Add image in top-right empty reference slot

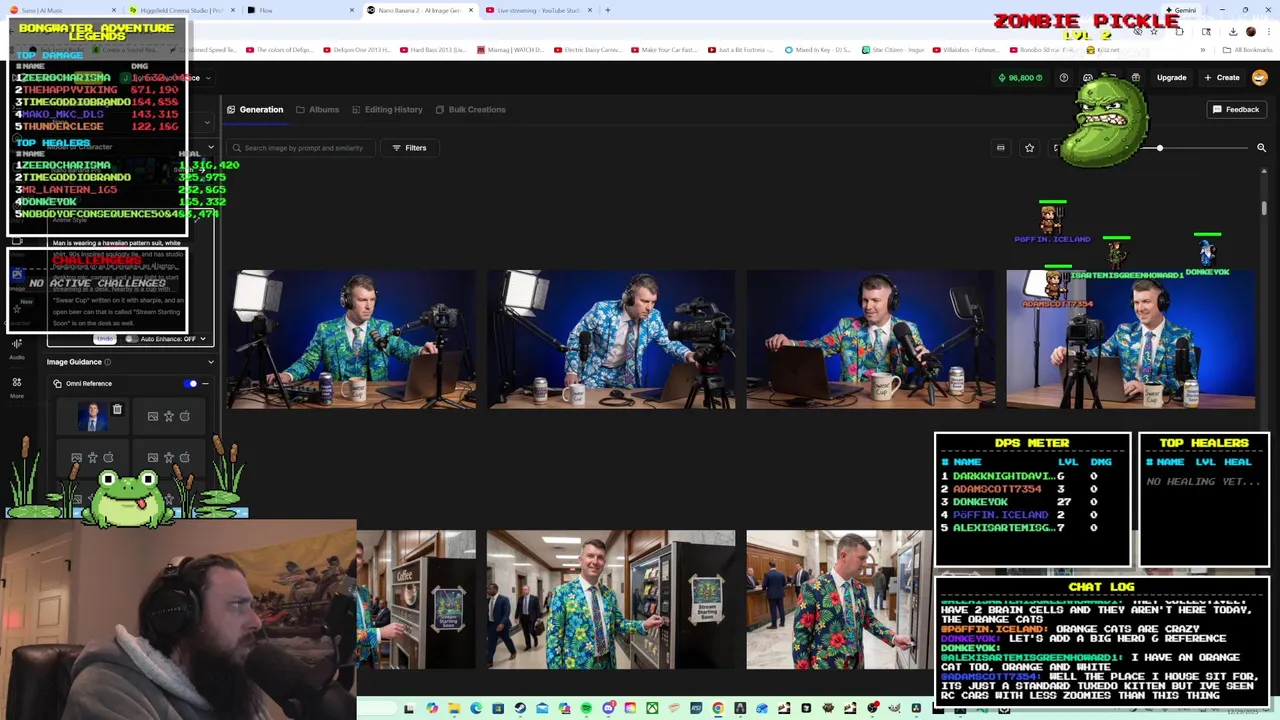click(168, 416)
